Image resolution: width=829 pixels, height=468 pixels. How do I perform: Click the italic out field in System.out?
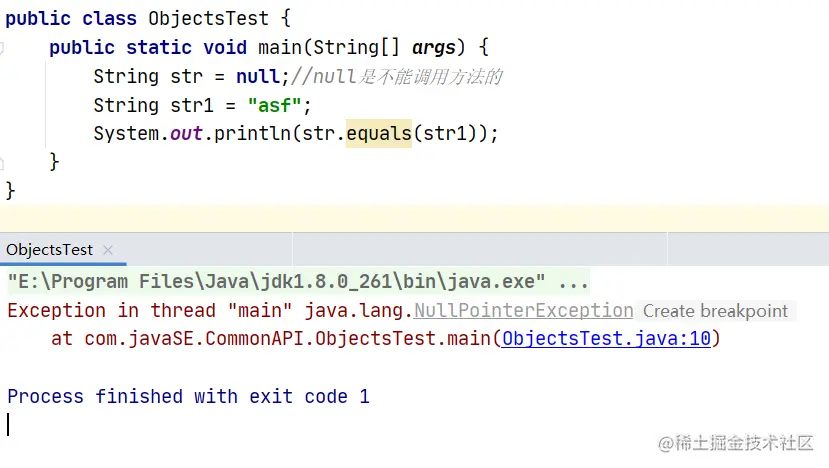click(186, 134)
